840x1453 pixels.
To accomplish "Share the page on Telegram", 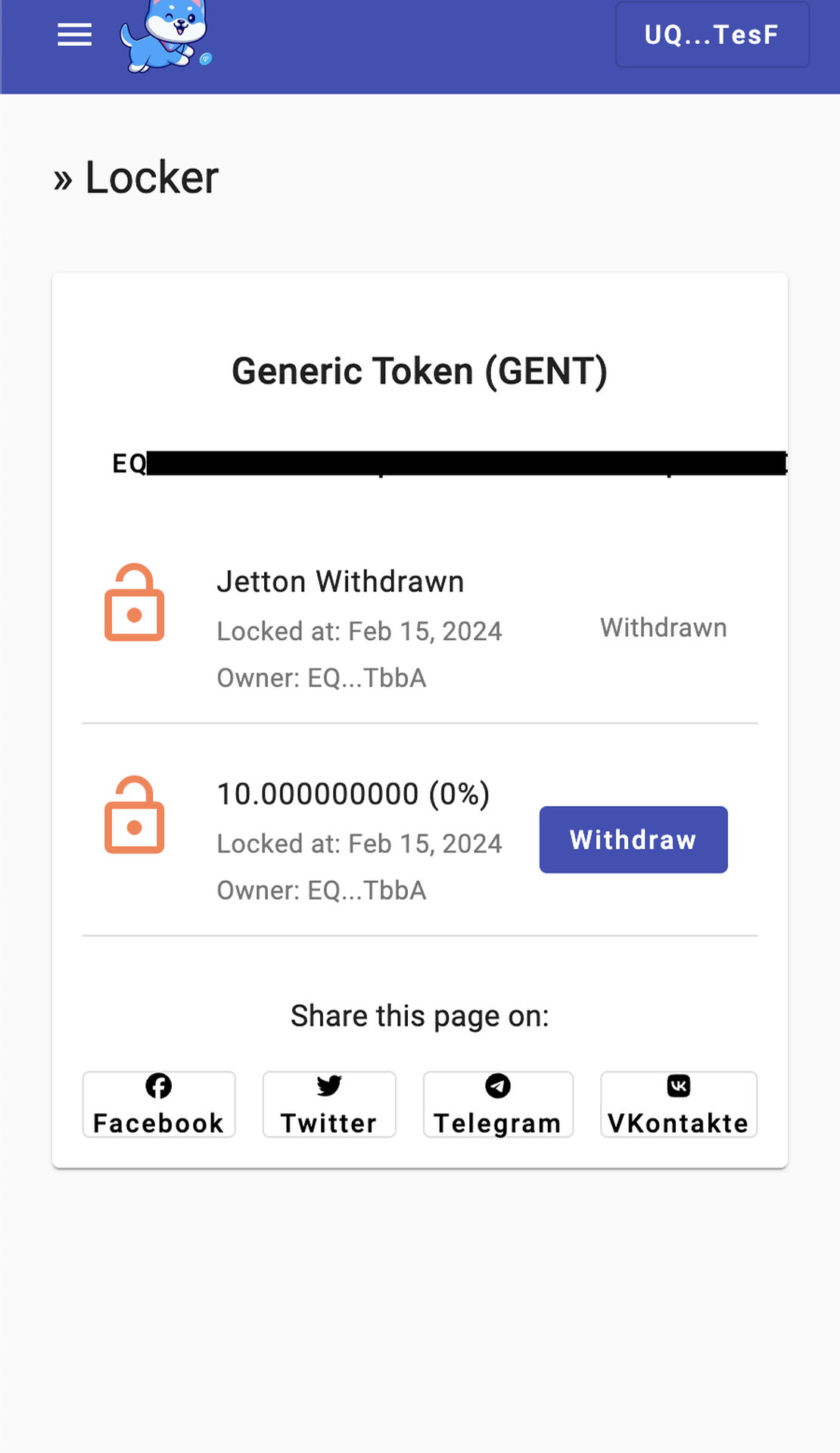I will coord(498,1104).
